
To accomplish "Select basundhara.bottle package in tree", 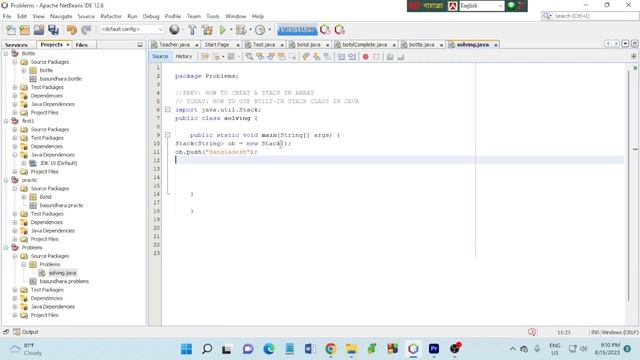I will [60, 79].
